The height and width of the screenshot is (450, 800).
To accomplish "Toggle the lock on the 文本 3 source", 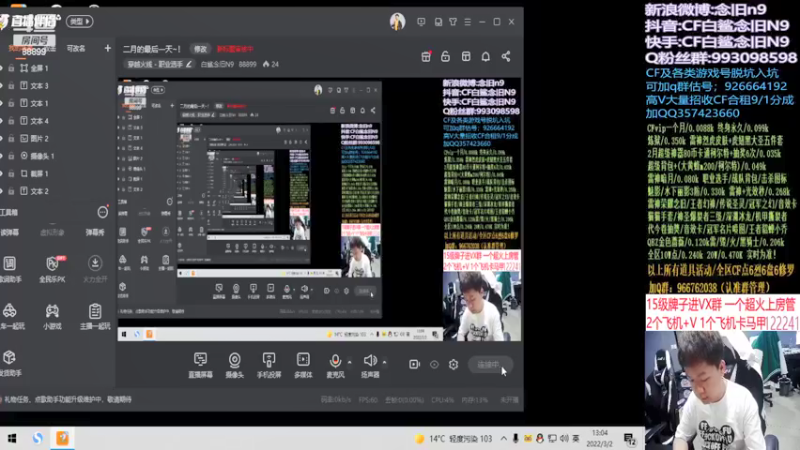I will tap(11, 86).
